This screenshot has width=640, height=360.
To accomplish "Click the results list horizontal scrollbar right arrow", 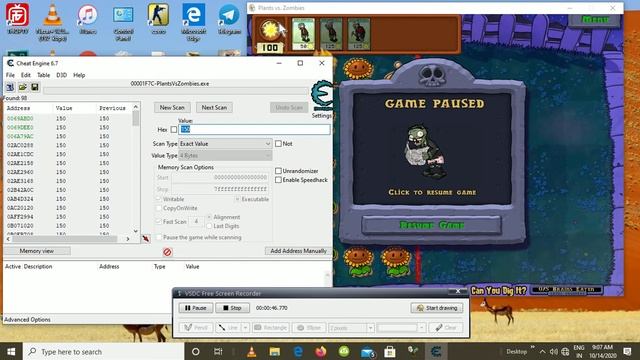I will (128, 239).
